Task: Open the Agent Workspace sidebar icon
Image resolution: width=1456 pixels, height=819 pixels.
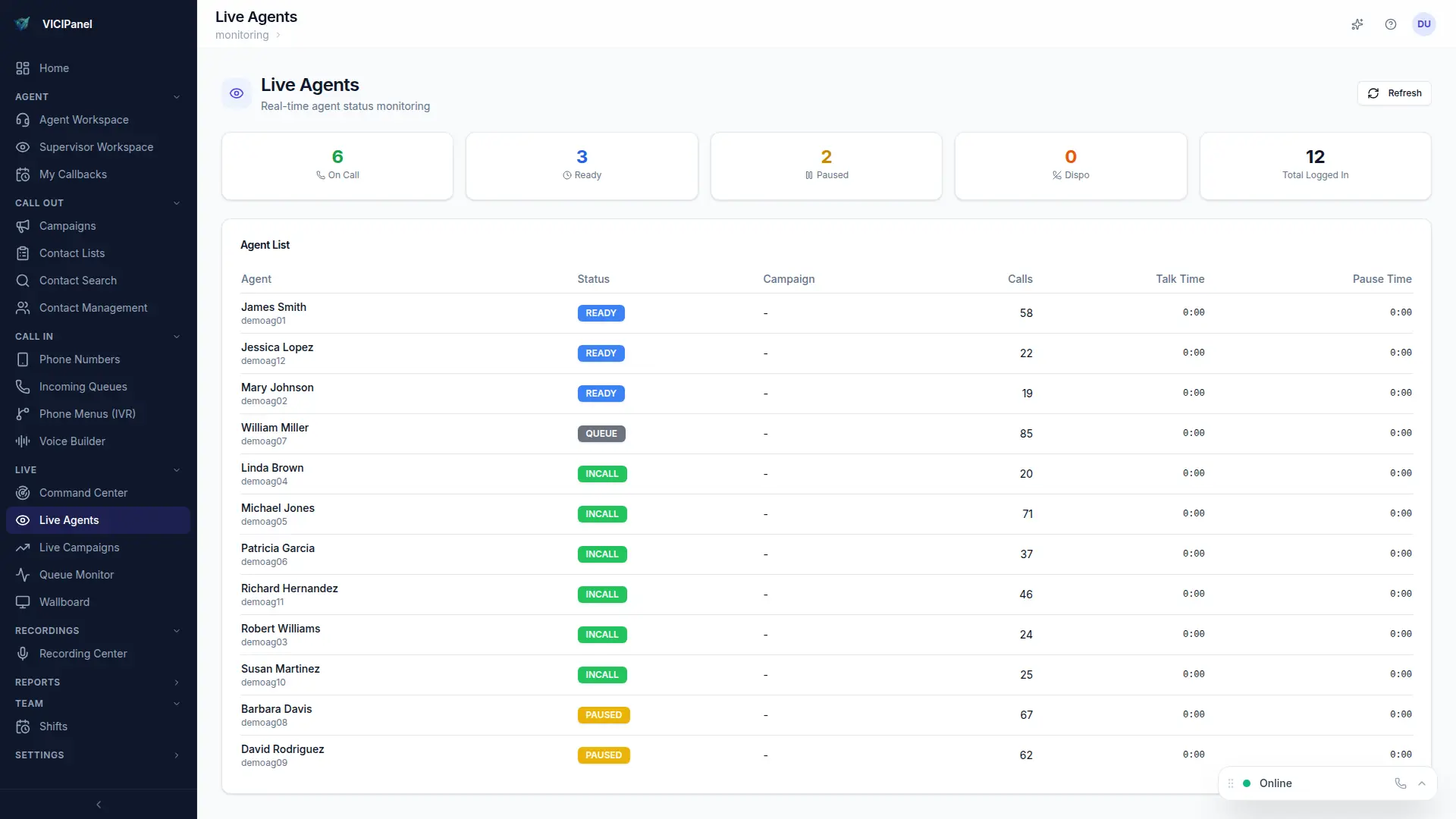Action: tap(23, 120)
